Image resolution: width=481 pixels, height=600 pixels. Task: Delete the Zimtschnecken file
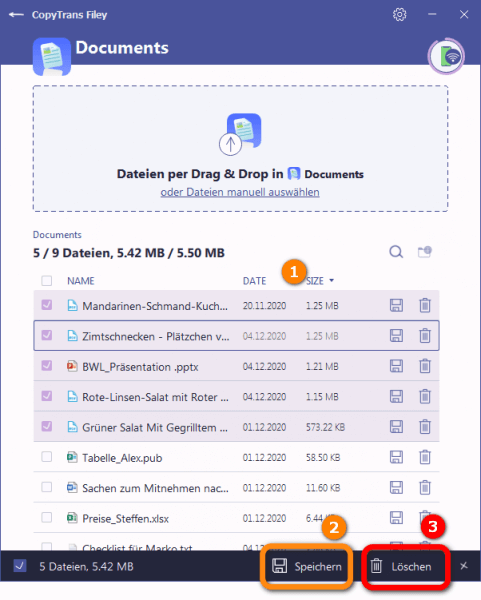[x=425, y=336]
